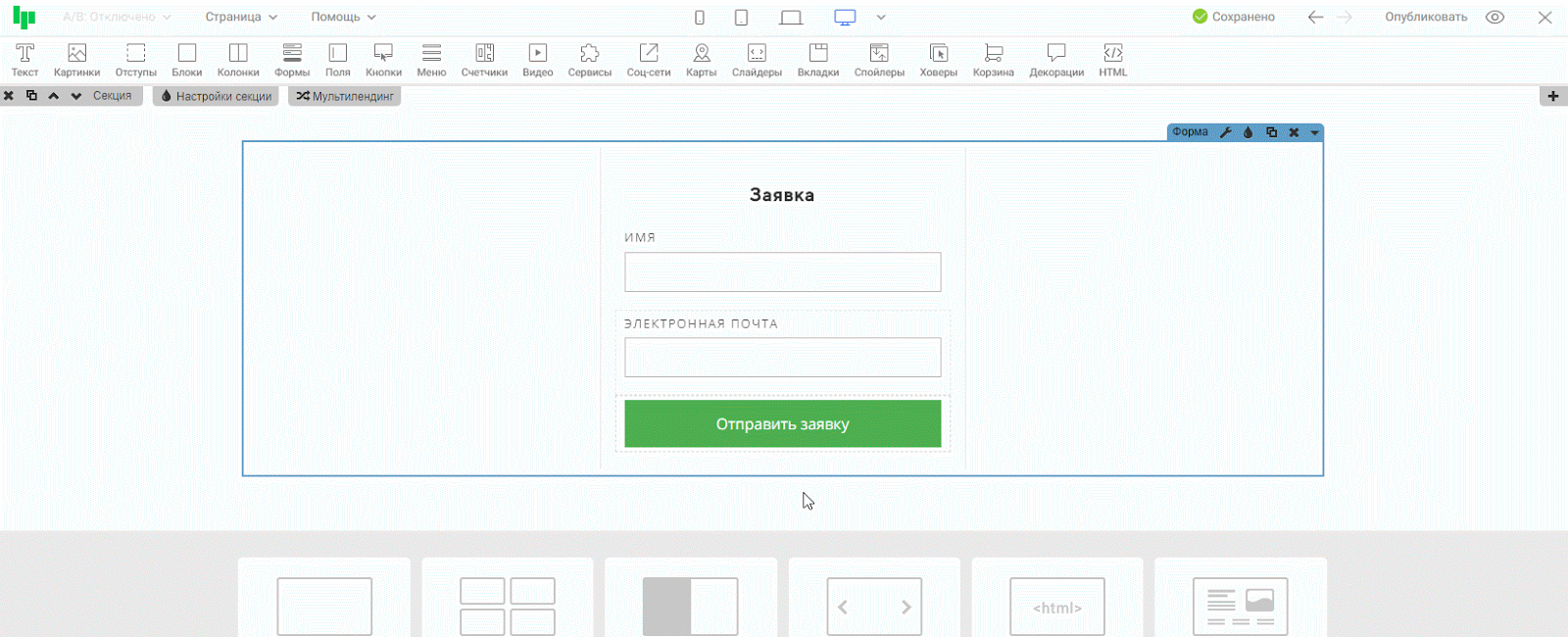Open the device view chevron dropdown
The image size is (1568, 637).
pyautogui.click(x=881, y=17)
